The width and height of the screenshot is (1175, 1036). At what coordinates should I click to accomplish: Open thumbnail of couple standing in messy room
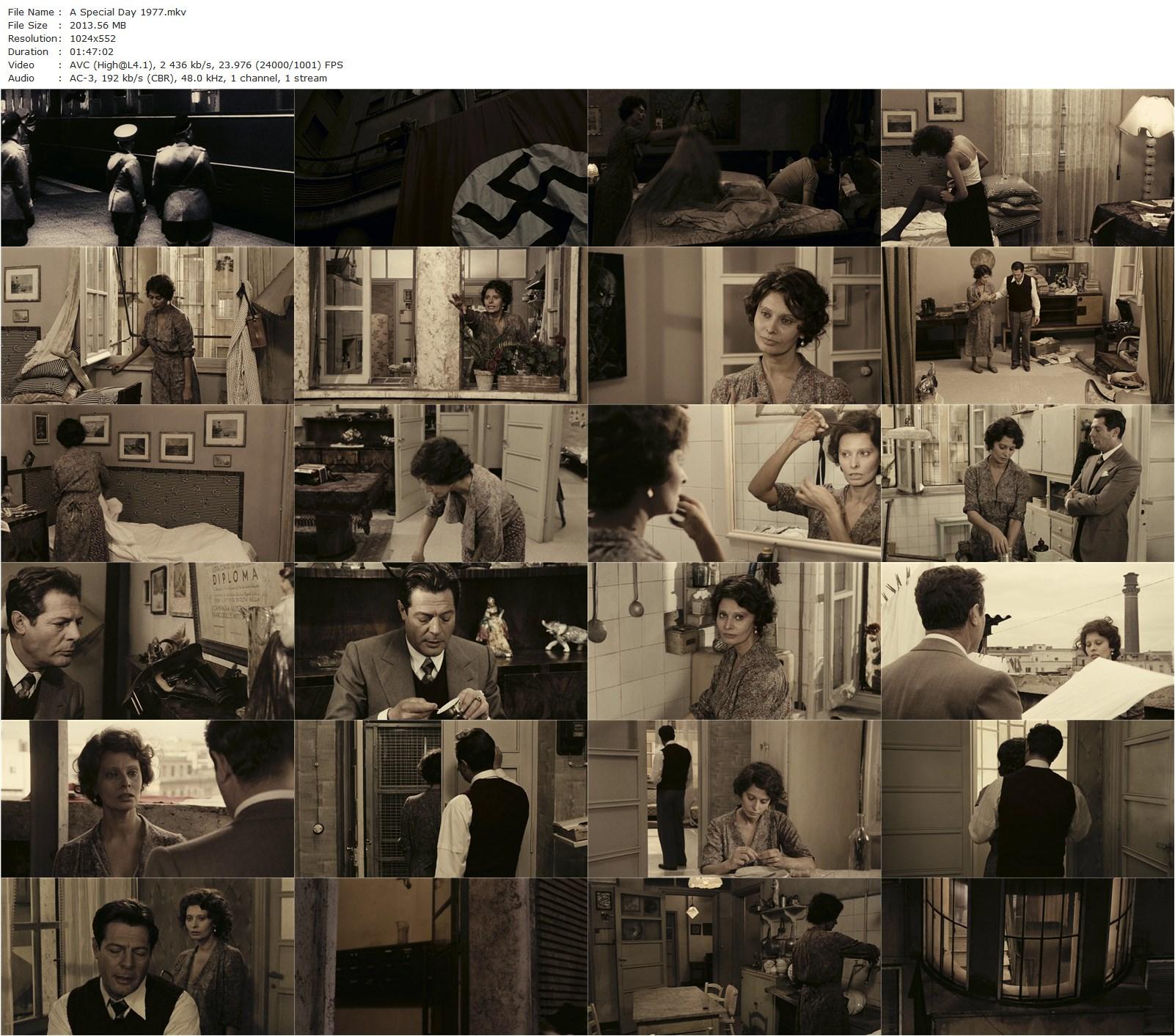coord(1028,325)
